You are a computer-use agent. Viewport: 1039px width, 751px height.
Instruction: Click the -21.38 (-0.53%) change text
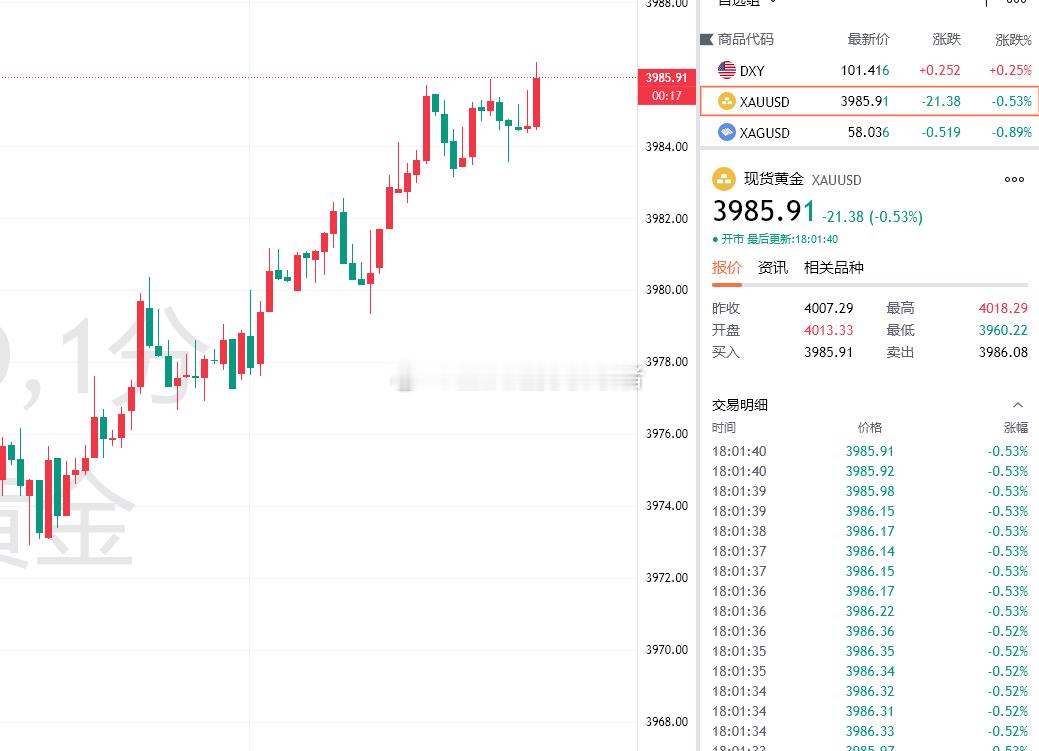tap(872, 217)
